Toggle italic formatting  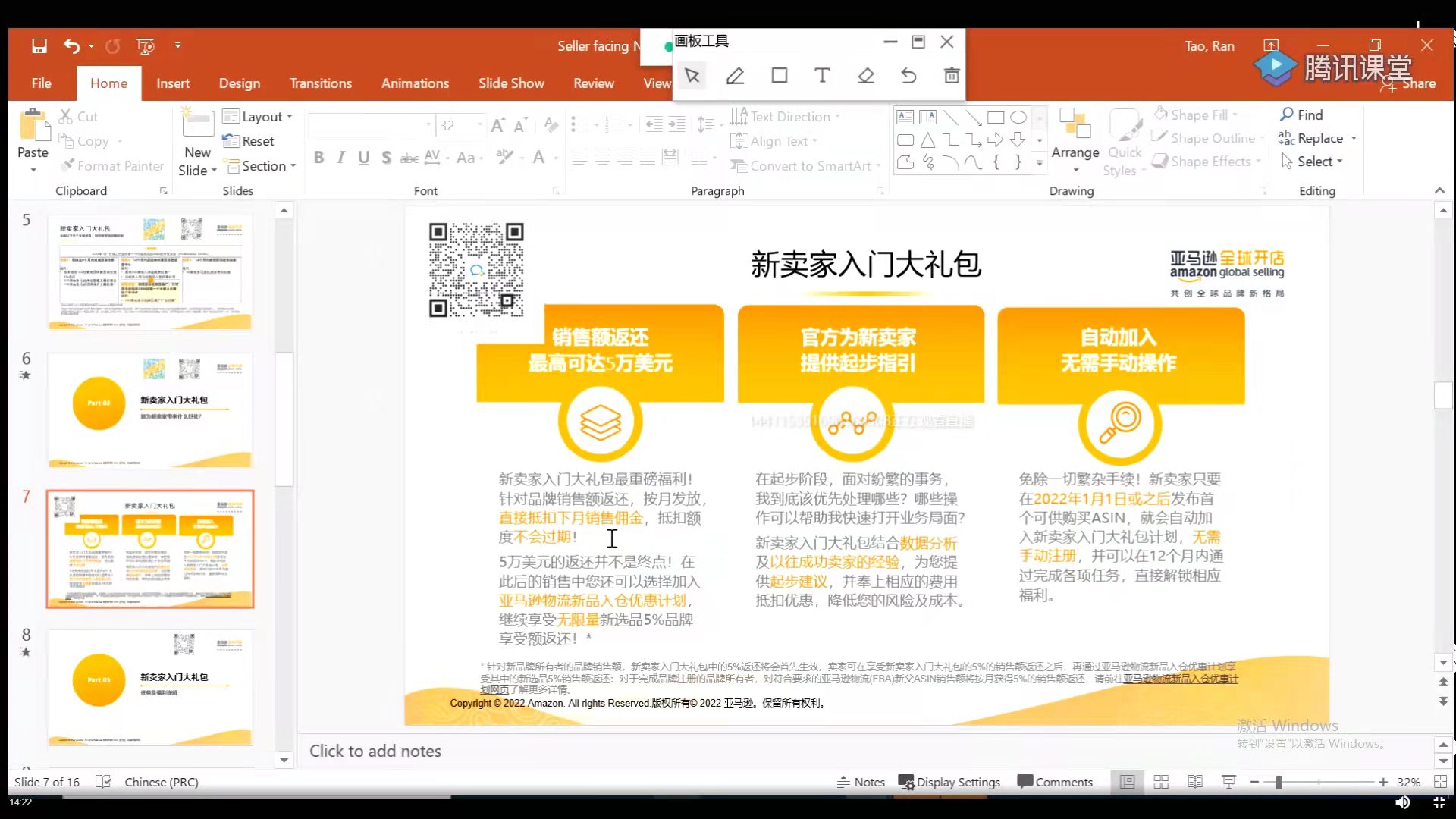coord(340,158)
